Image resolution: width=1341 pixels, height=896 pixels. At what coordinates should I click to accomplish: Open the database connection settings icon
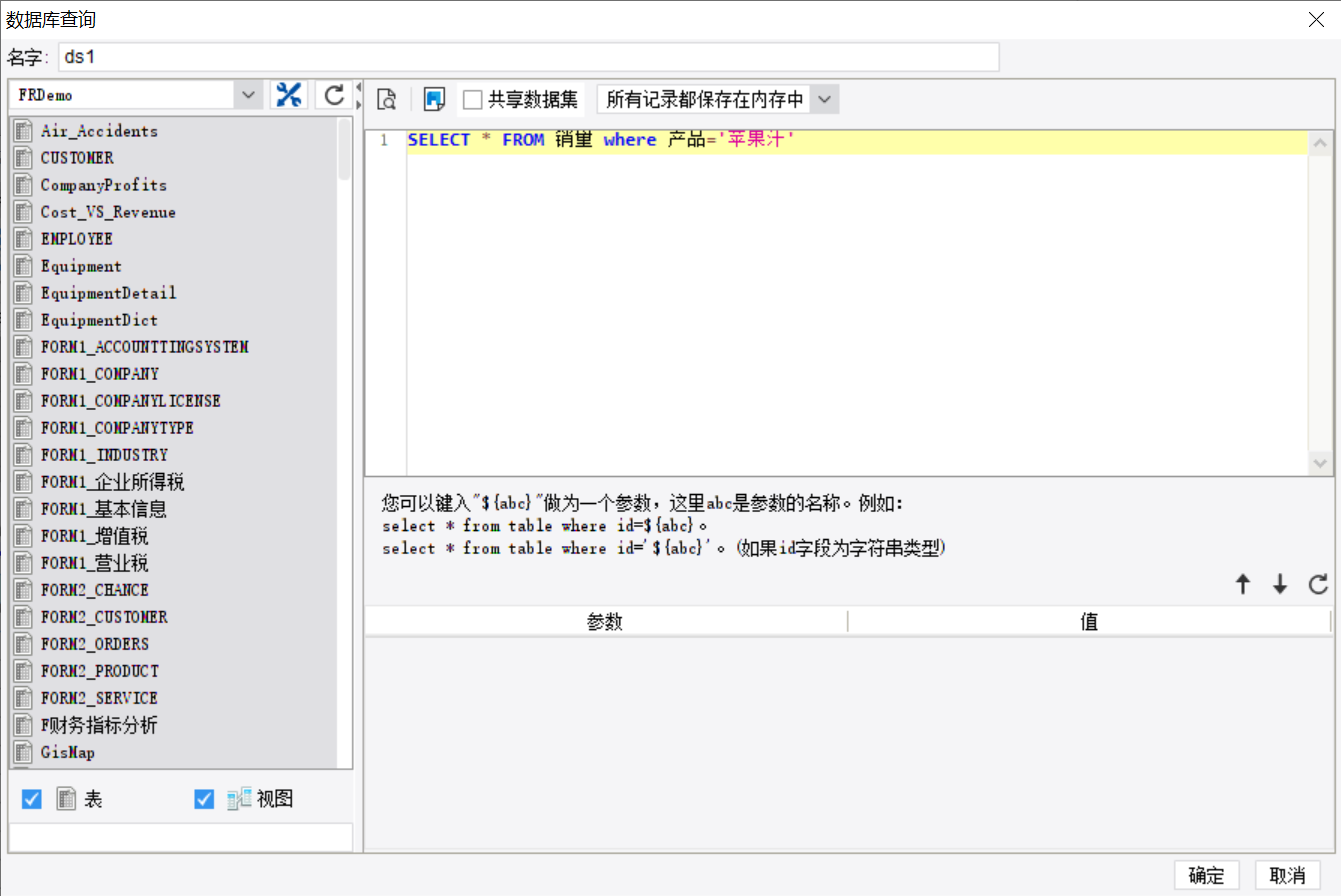point(289,95)
